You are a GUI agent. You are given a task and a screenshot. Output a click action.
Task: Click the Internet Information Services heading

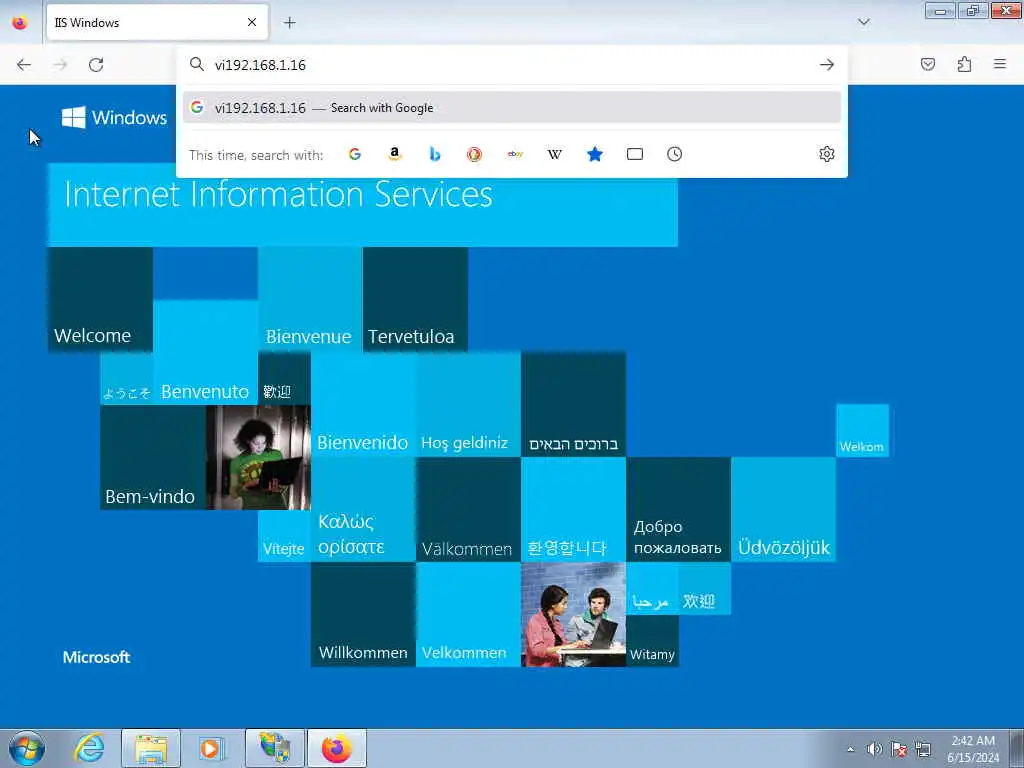(278, 195)
